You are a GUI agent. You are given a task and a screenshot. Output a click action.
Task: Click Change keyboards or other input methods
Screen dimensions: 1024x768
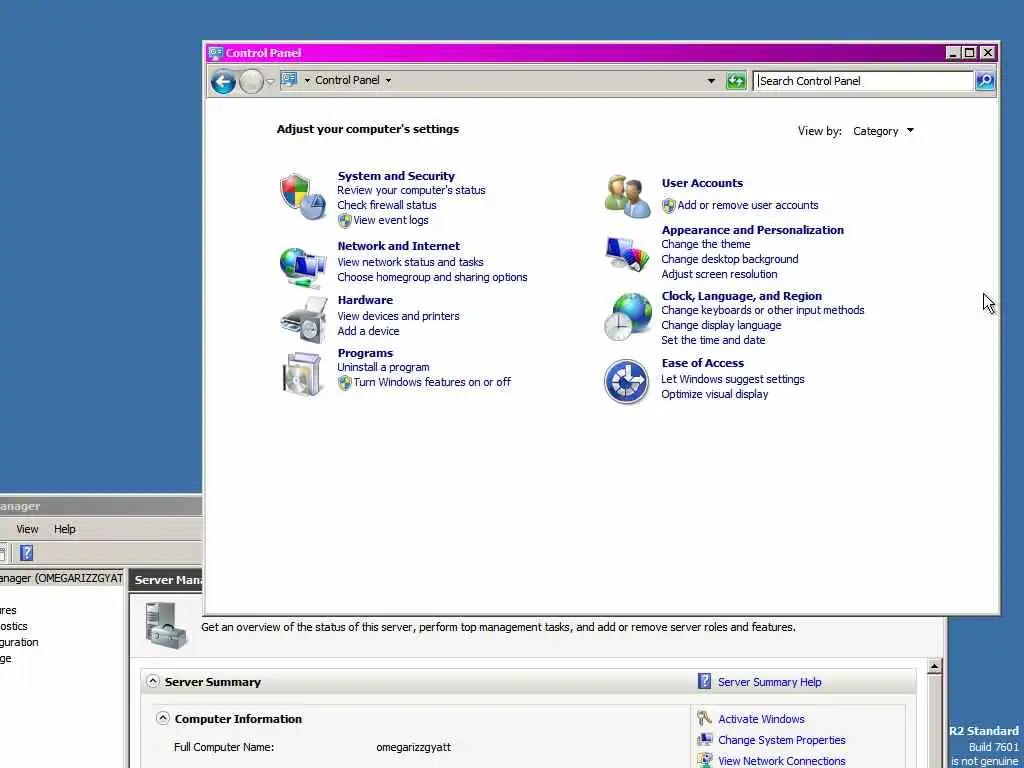[x=762, y=310]
